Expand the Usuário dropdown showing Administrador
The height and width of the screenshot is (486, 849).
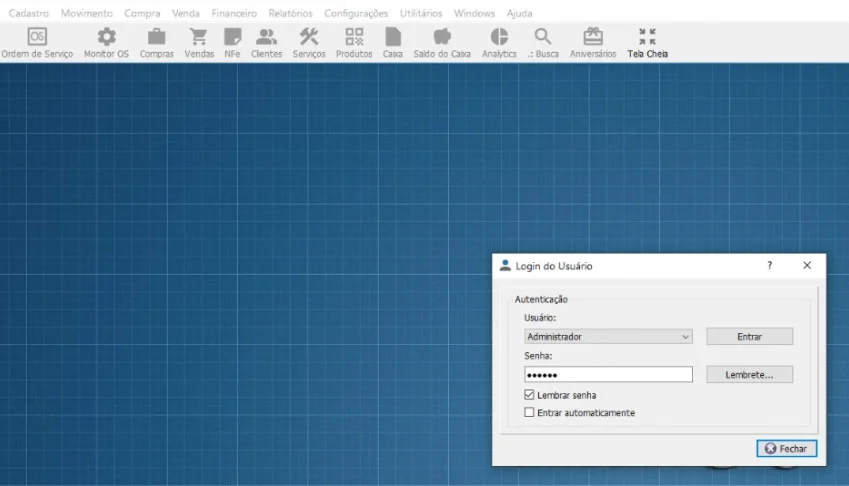tap(608, 337)
